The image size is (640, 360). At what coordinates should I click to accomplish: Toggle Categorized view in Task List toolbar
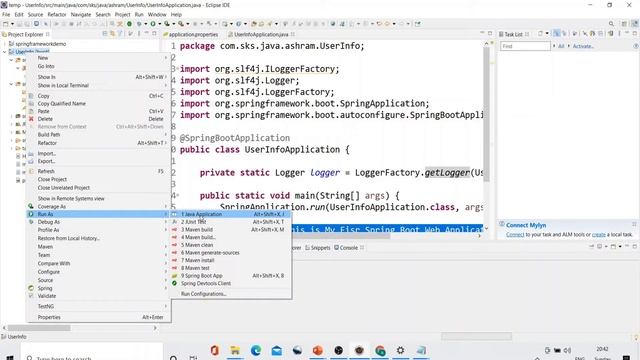tap(557, 33)
